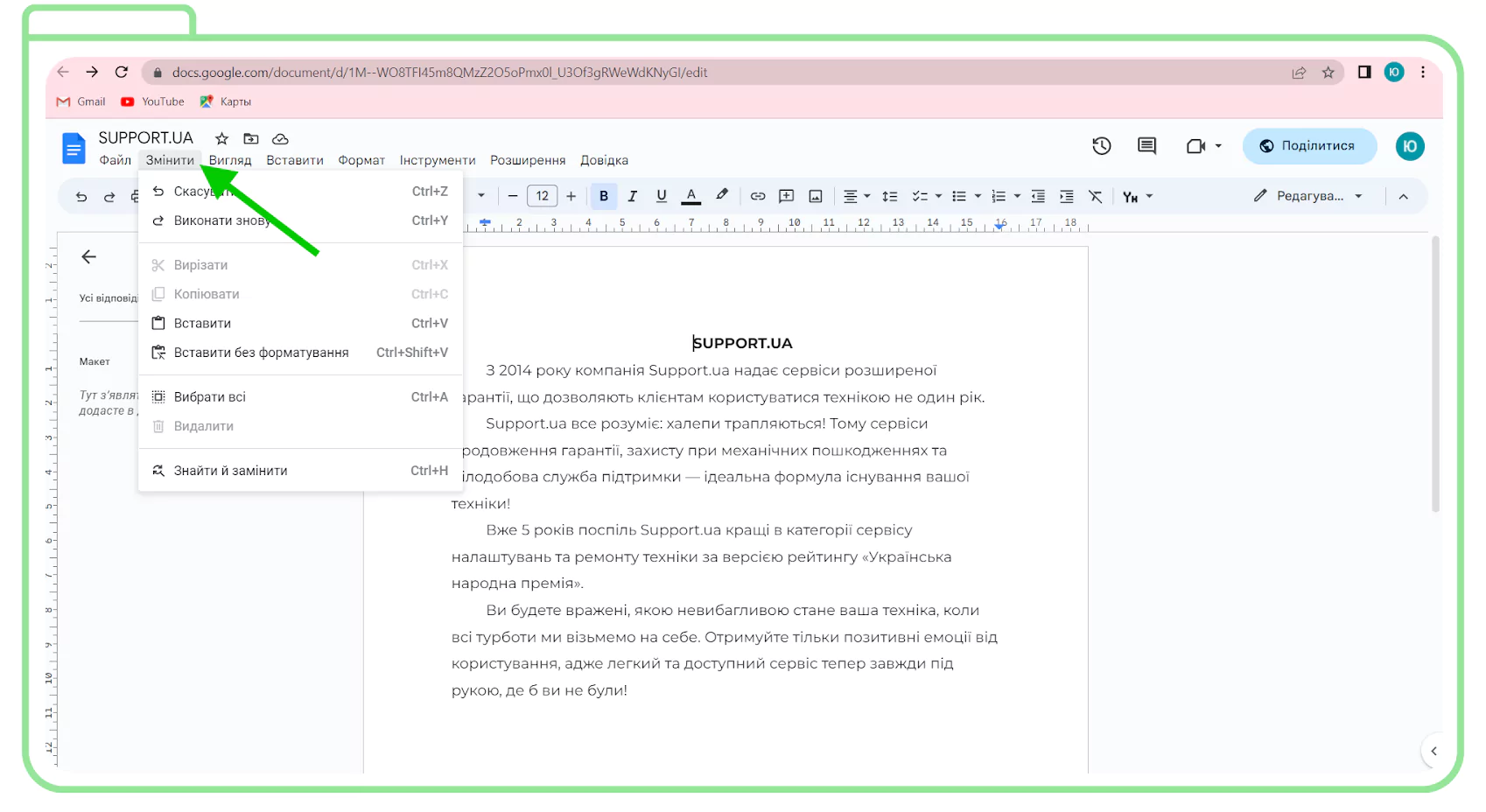This screenshot has height=812, width=1486.
Task: Open the Розширення menu
Action: click(x=528, y=160)
